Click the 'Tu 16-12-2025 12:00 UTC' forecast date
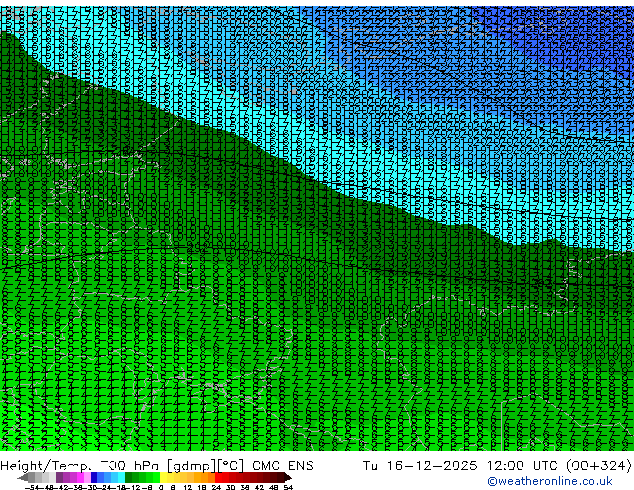Image resolution: width=634 pixels, height=490 pixels. point(460,466)
